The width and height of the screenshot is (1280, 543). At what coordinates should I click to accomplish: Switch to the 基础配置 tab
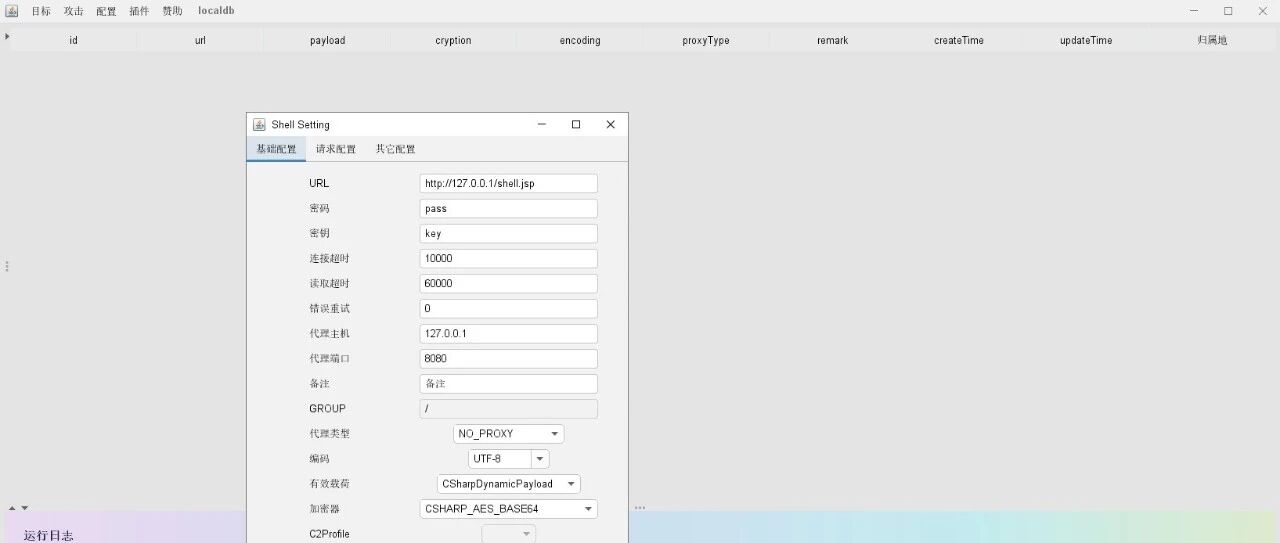click(x=276, y=149)
